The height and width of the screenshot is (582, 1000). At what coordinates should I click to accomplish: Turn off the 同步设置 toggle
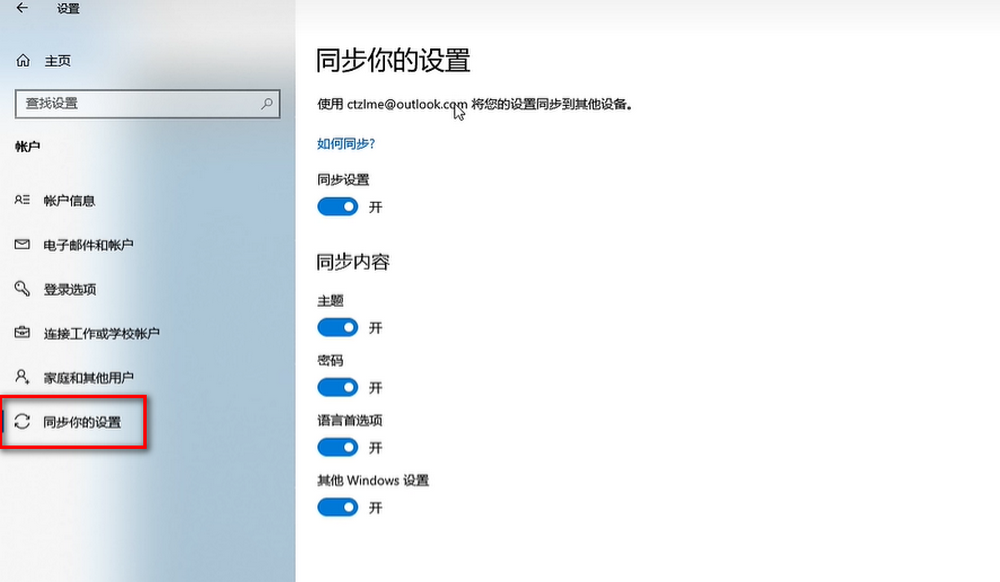pos(337,207)
